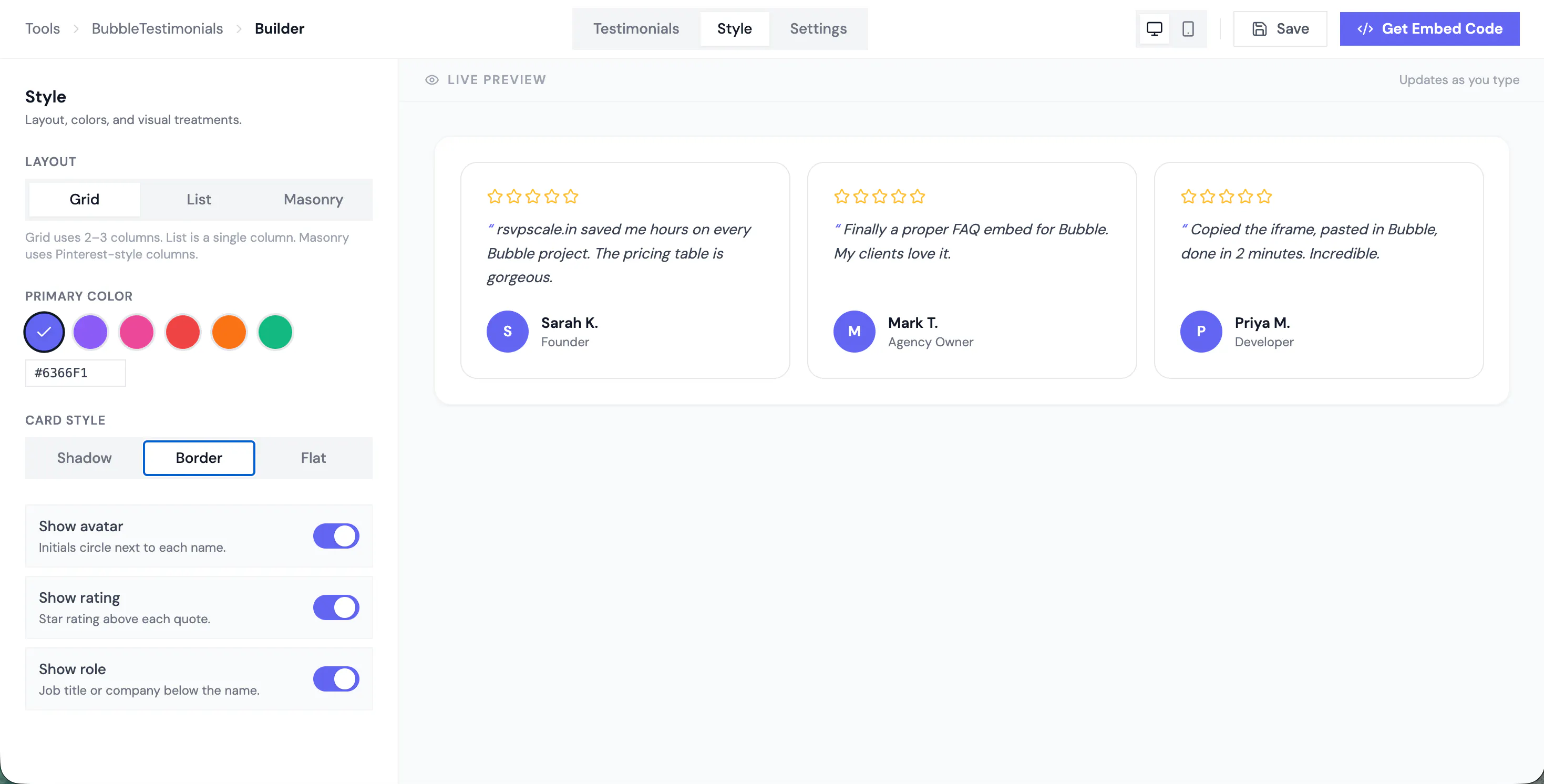Click the #6366F1 hex color field
The width and height of the screenshot is (1544, 784).
pos(76,373)
